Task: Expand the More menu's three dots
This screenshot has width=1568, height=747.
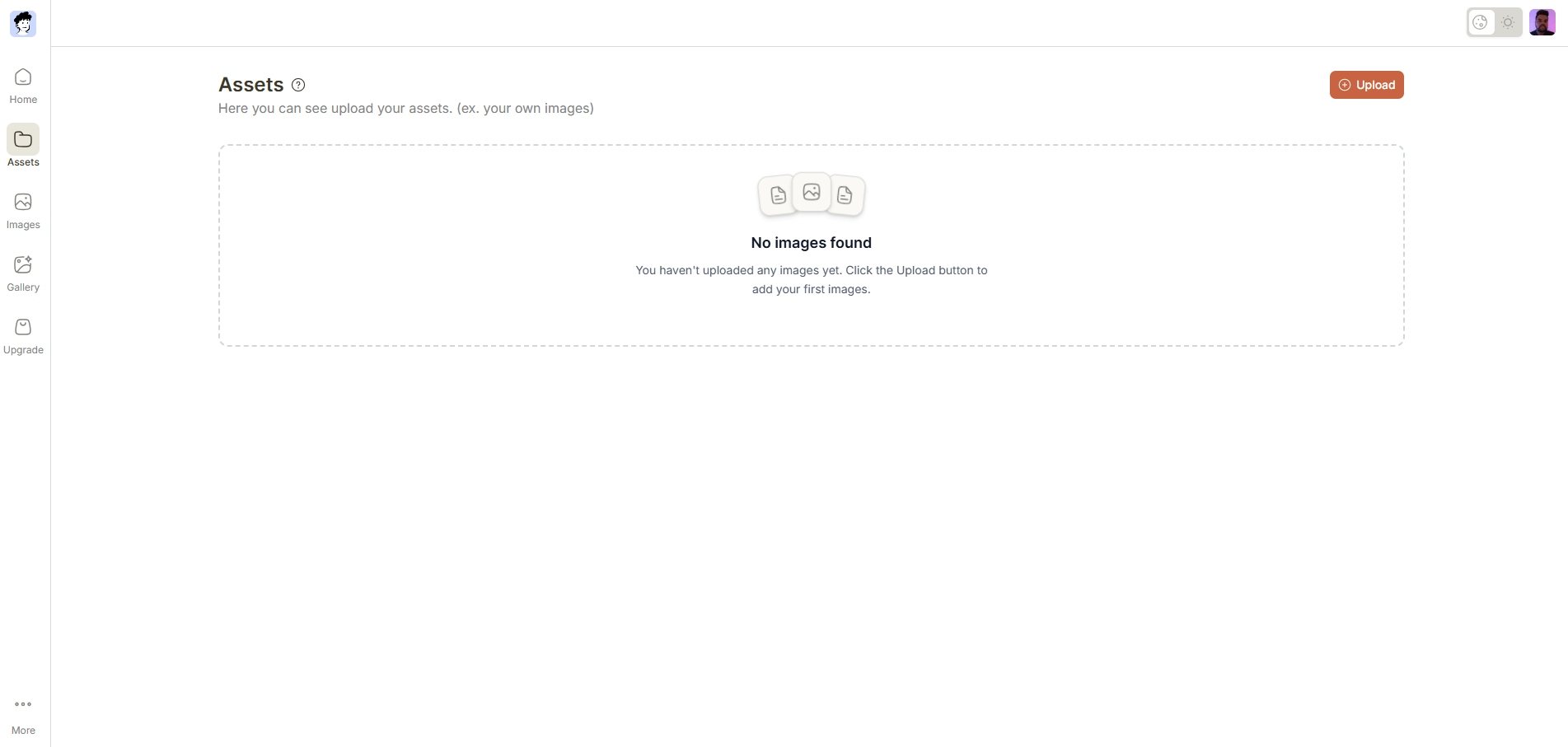Action: 23,704
